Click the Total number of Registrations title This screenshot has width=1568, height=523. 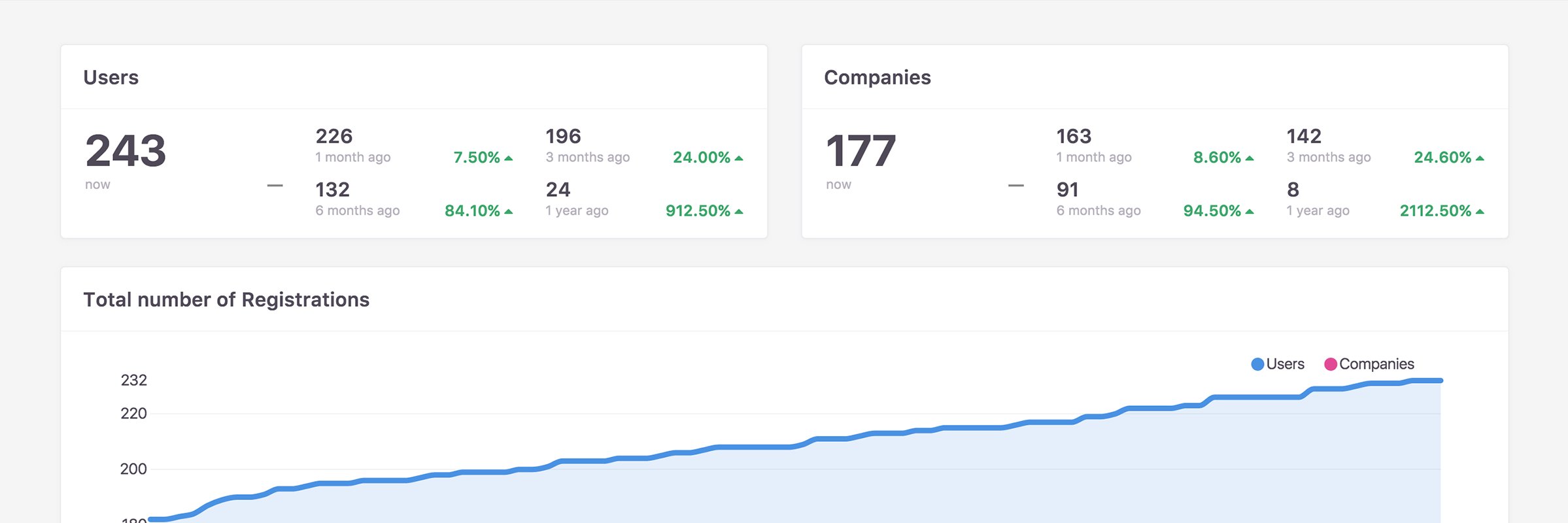(x=226, y=299)
